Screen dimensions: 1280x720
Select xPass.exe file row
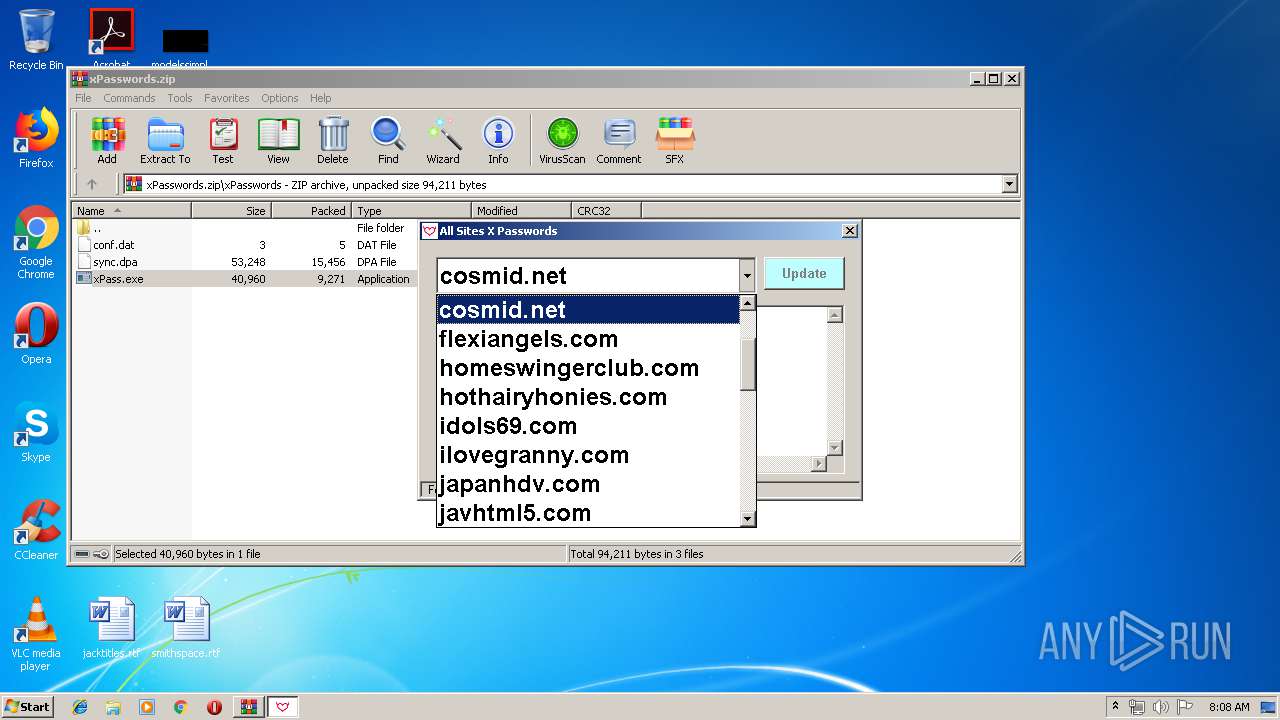click(x=244, y=279)
